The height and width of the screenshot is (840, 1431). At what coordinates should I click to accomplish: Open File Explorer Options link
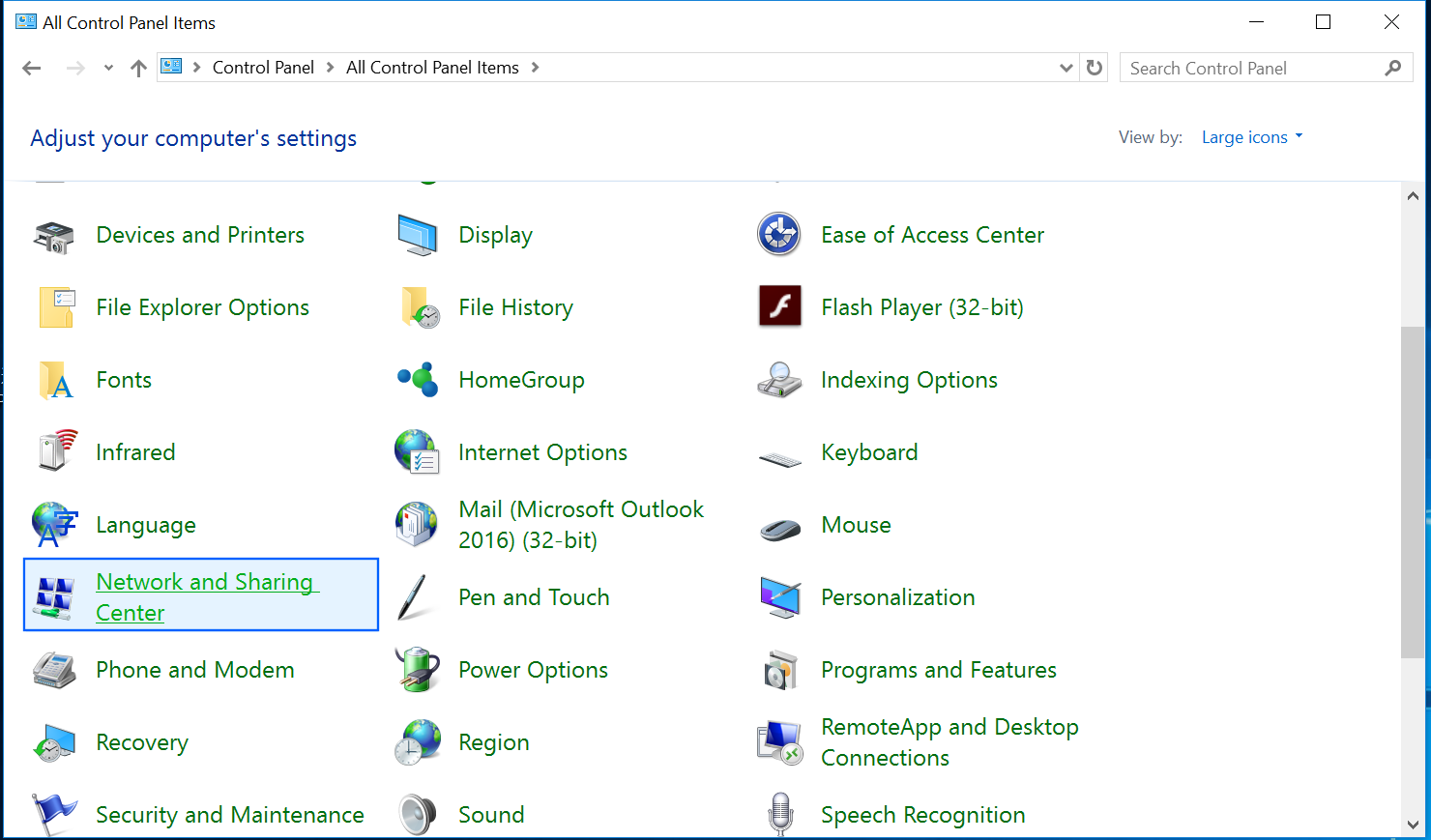click(x=203, y=307)
